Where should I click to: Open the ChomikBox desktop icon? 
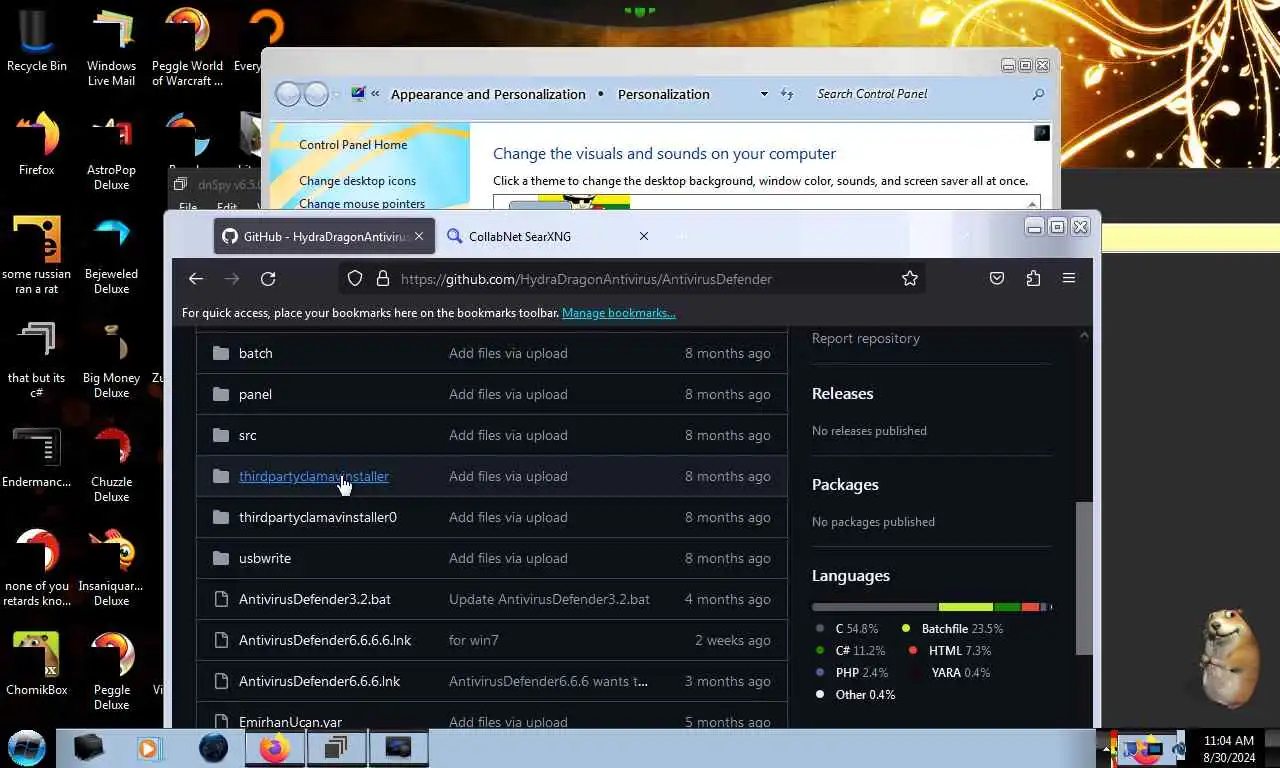point(37,664)
